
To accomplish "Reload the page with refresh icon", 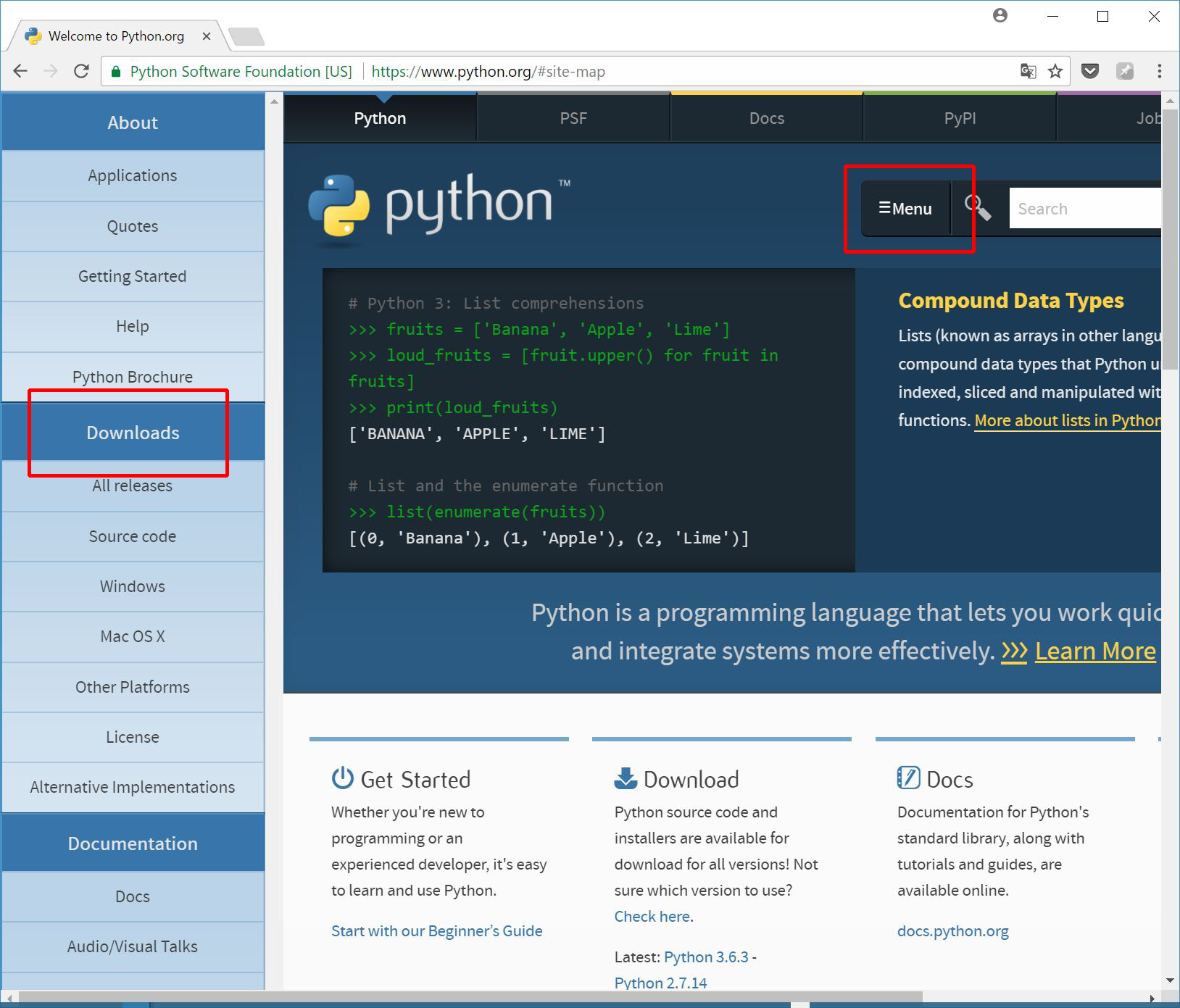I will [81, 71].
